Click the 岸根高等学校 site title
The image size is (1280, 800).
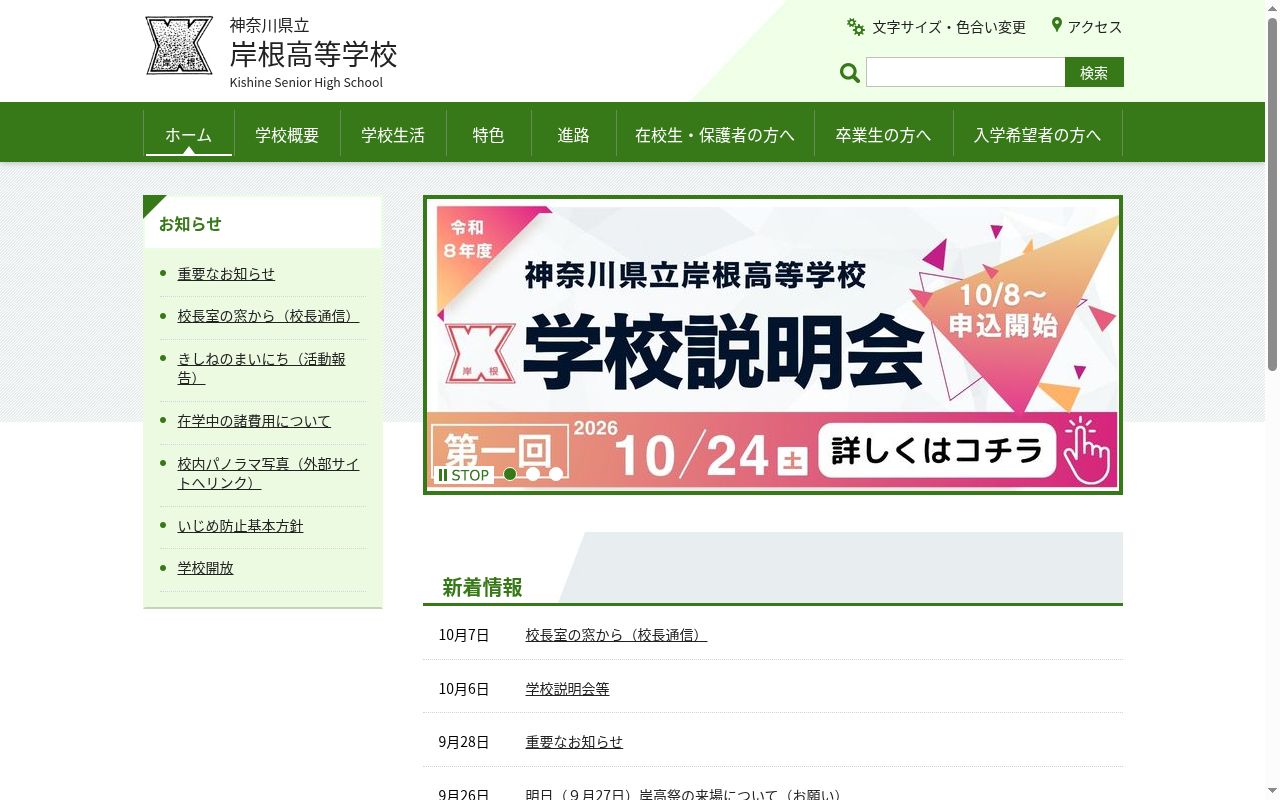coord(314,54)
